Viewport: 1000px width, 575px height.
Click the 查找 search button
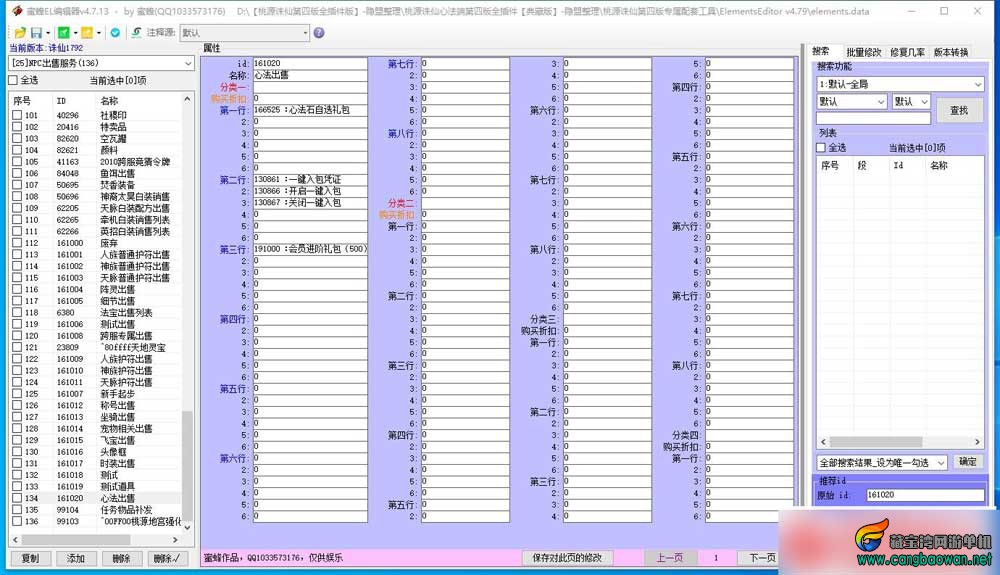tap(959, 110)
